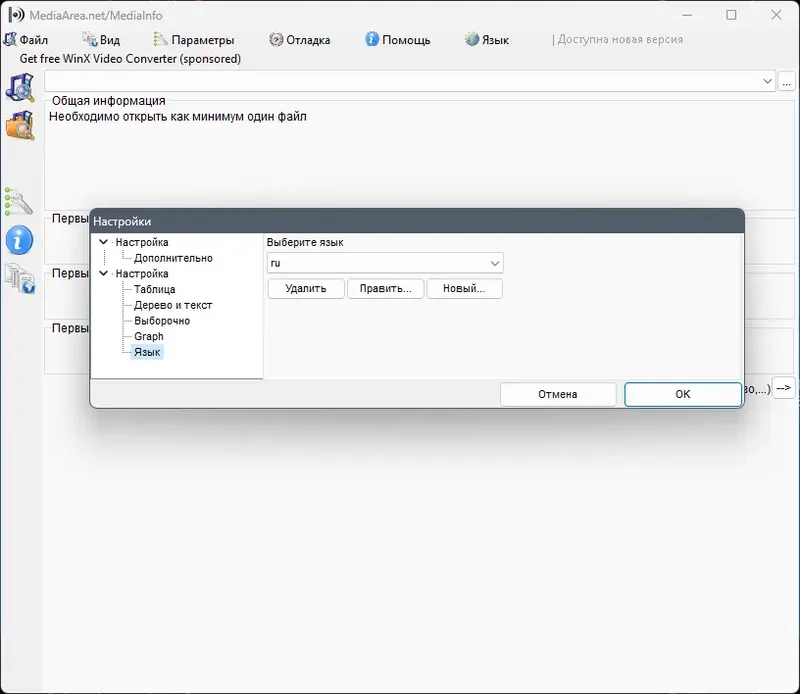Open the Отладка menu

click(300, 40)
